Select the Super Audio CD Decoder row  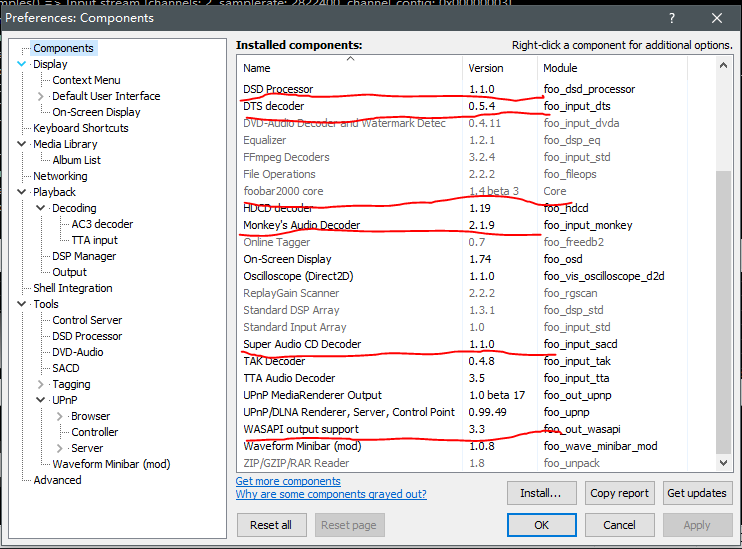[x=302, y=345]
